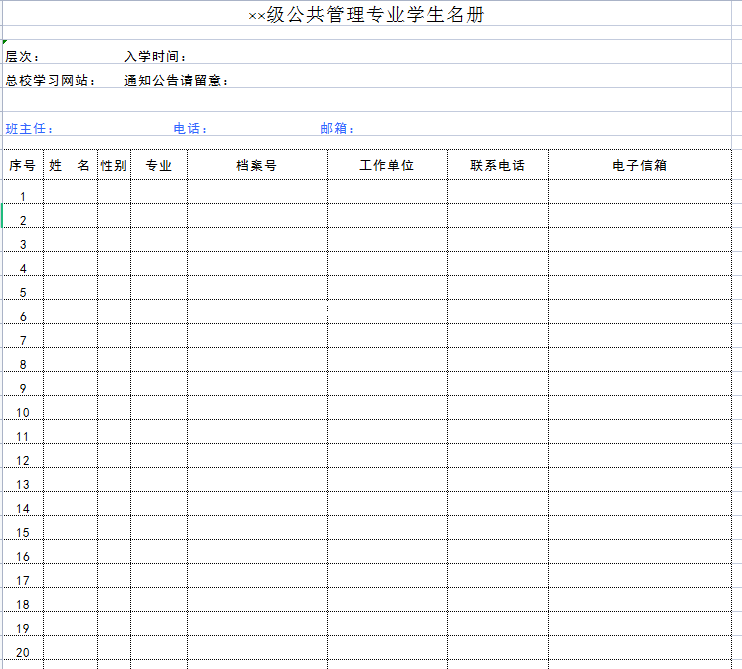Select the 层次： label cell
Screen dimensions: 742x669
tap(23, 57)
